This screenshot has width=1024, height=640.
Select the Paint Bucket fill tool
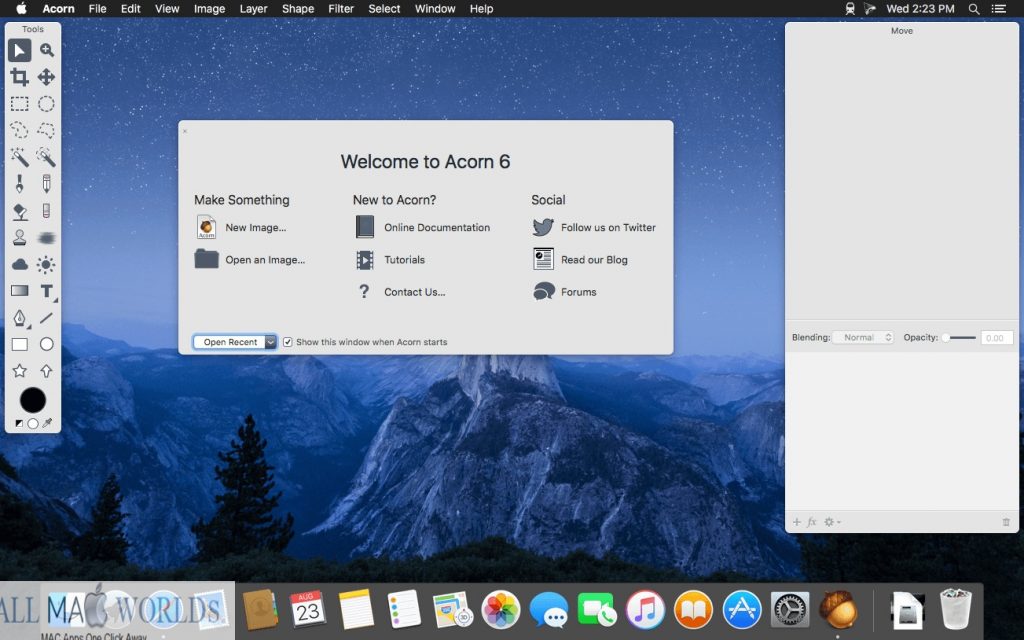pos(20,211)
